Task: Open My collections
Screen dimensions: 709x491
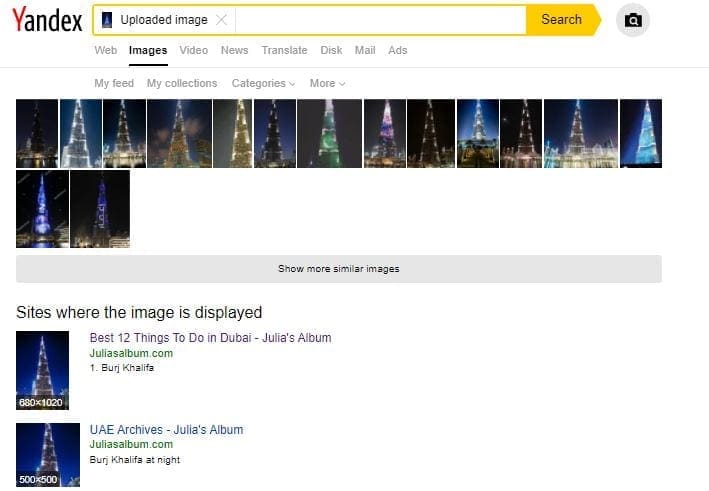Action: coord(182,84)
